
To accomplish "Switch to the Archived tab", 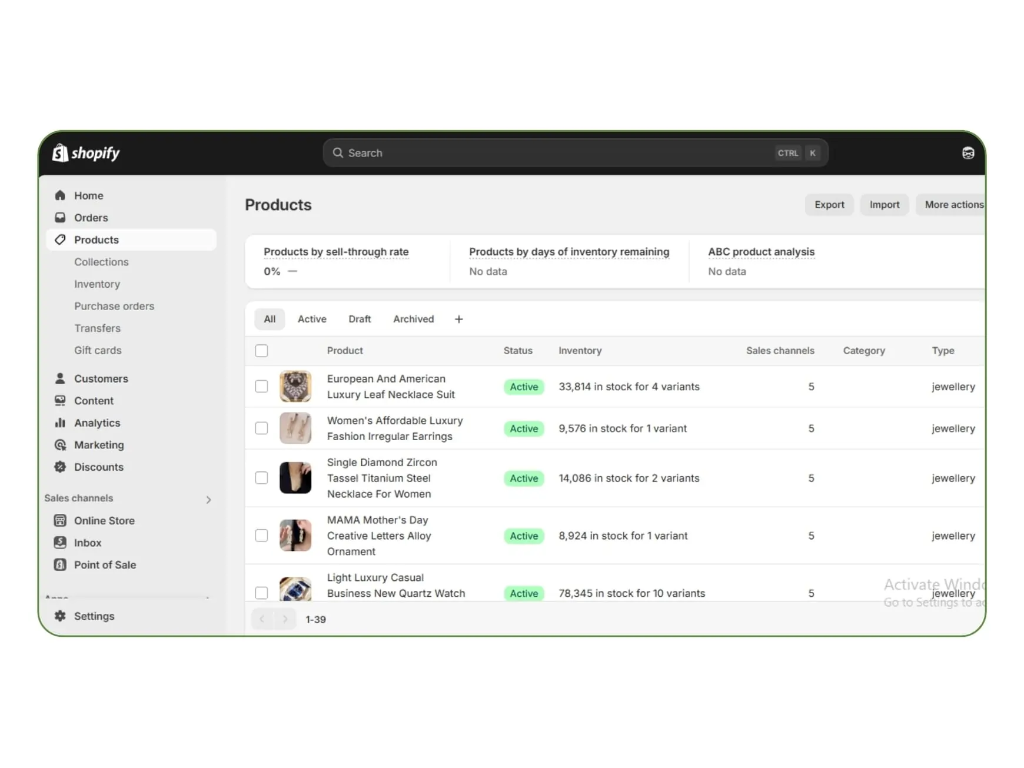I will point(413,319).
